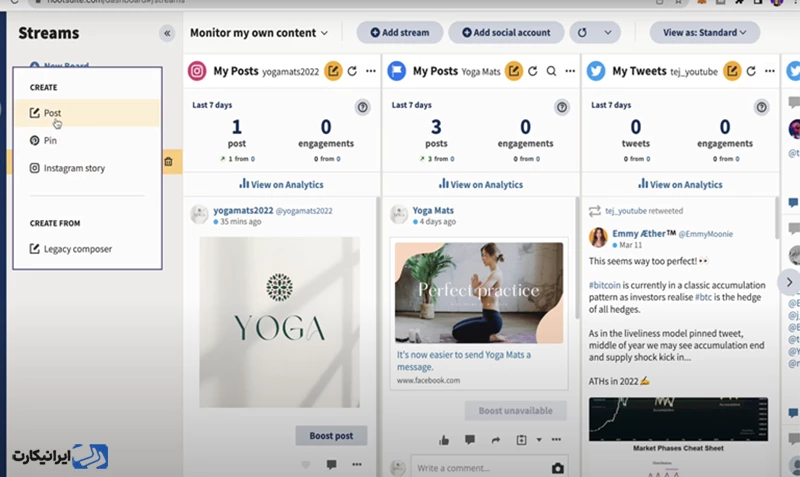This screenshot has width=800, height=477.
Task: Click the Write a comment field
Action: [475, 468]
